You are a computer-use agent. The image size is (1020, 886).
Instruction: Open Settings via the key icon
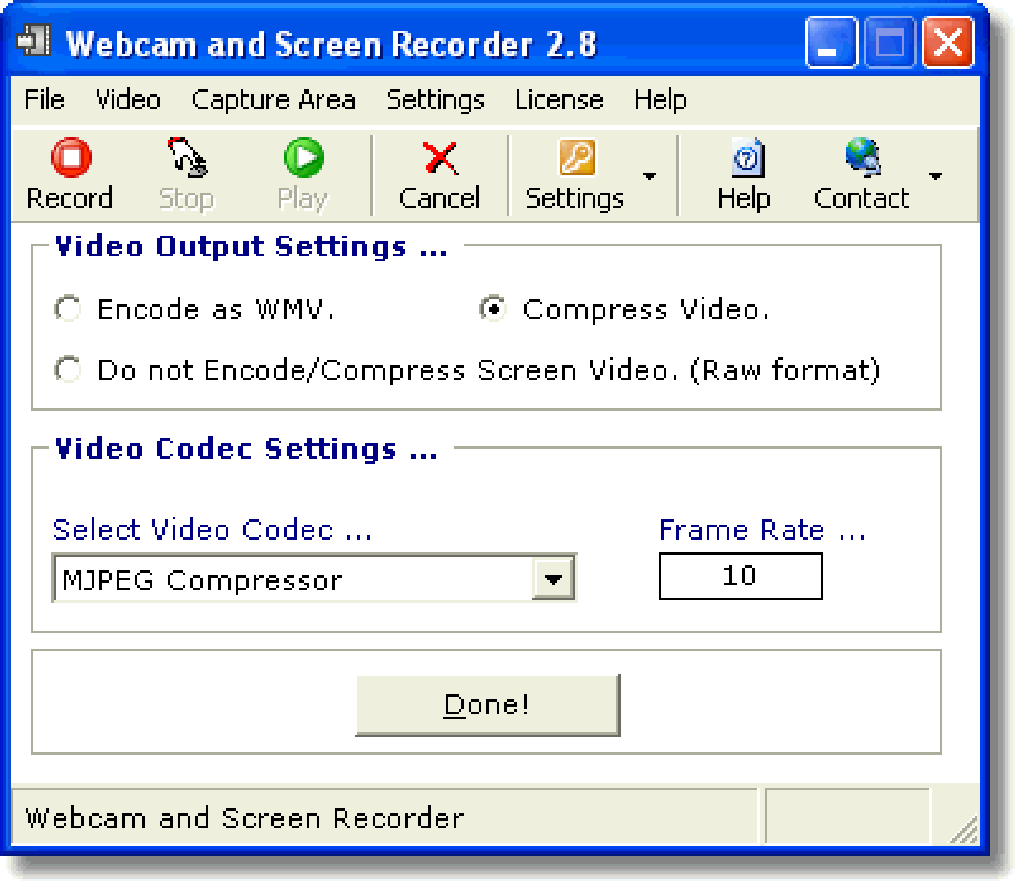tap(577, 157)
